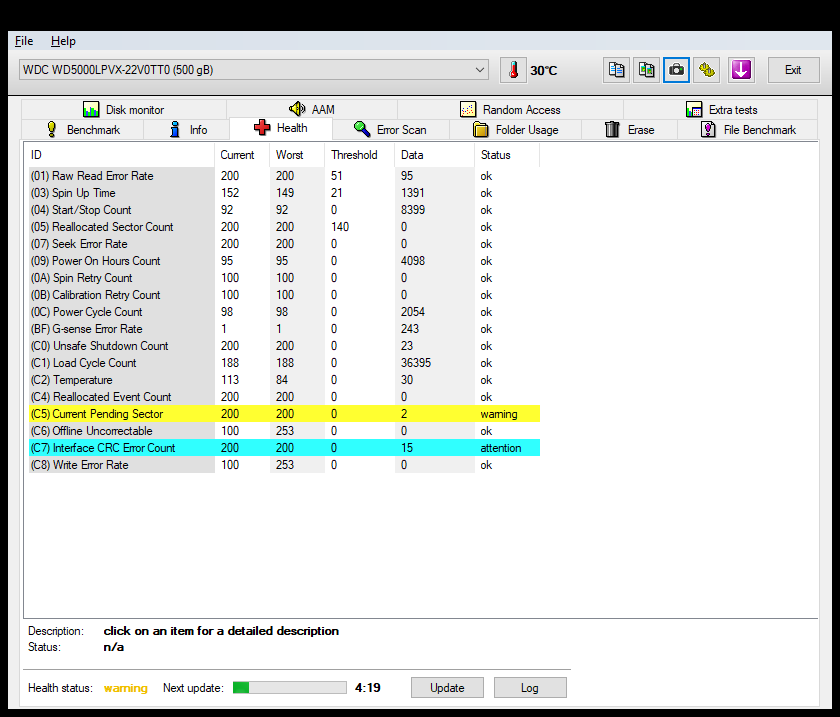Click the folder icon for Folder Usage

[480, 130]
